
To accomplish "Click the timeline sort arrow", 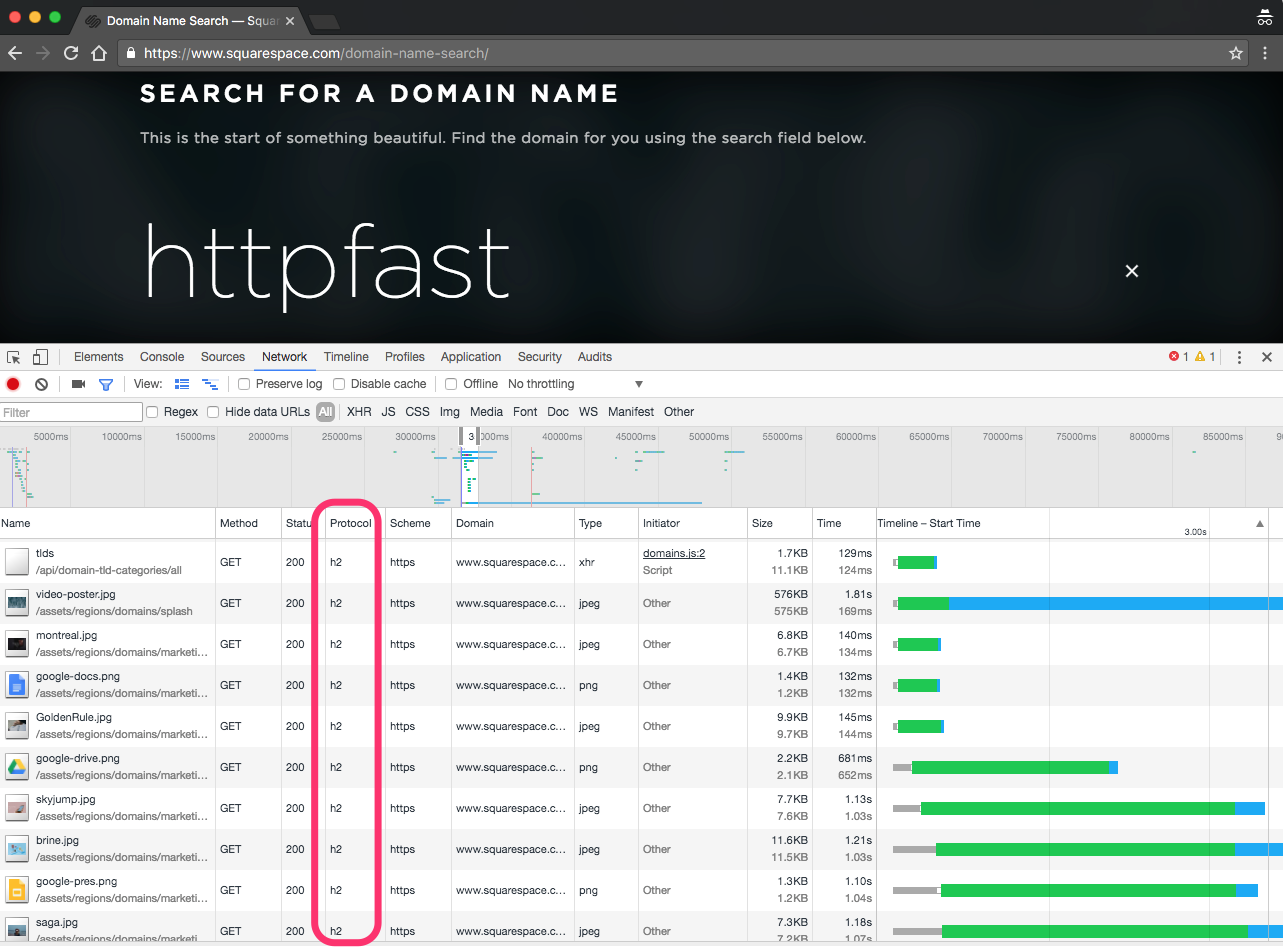I will tap(1260, 524).
